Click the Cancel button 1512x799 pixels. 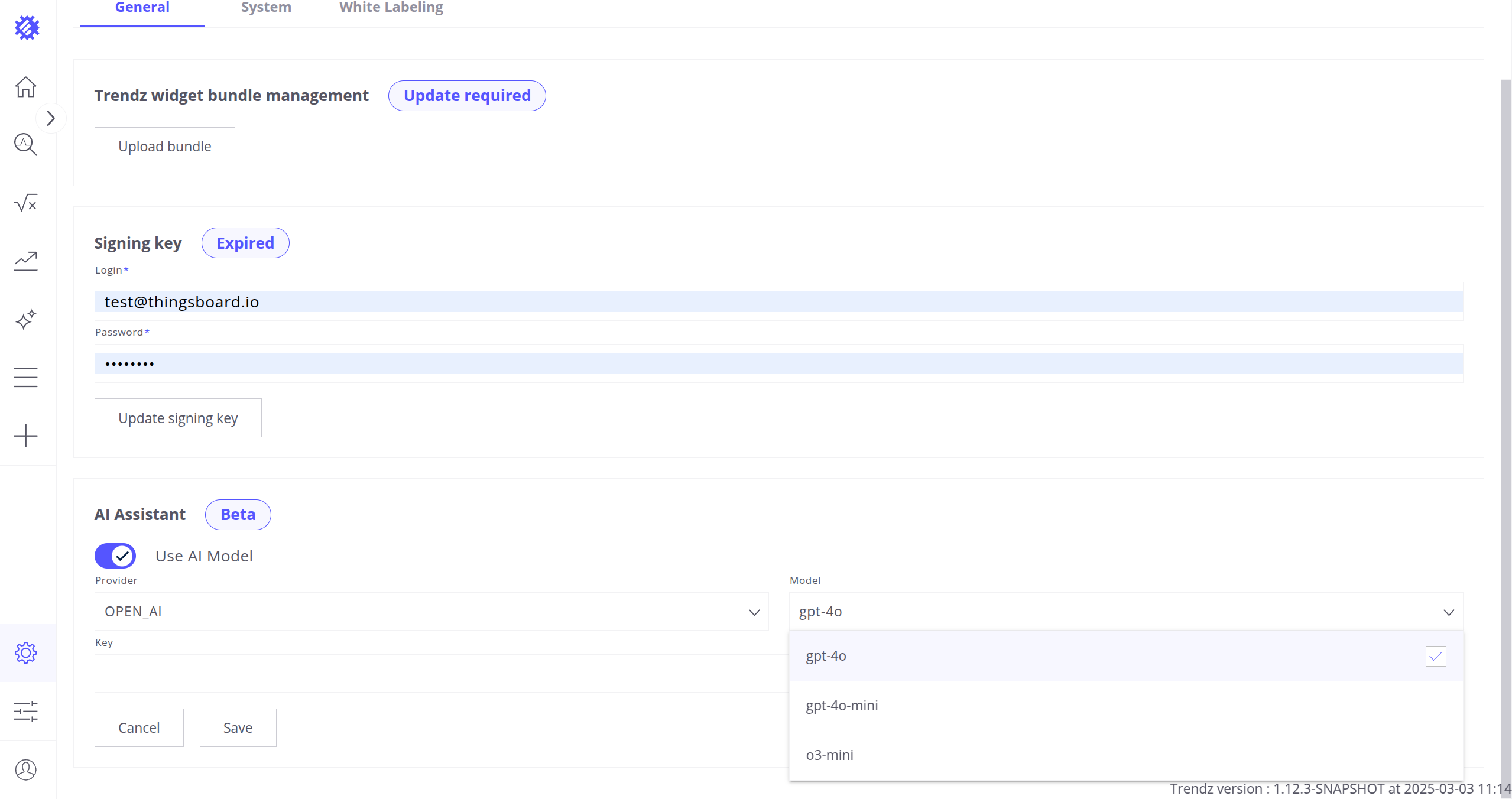click(x=139, y=727)
